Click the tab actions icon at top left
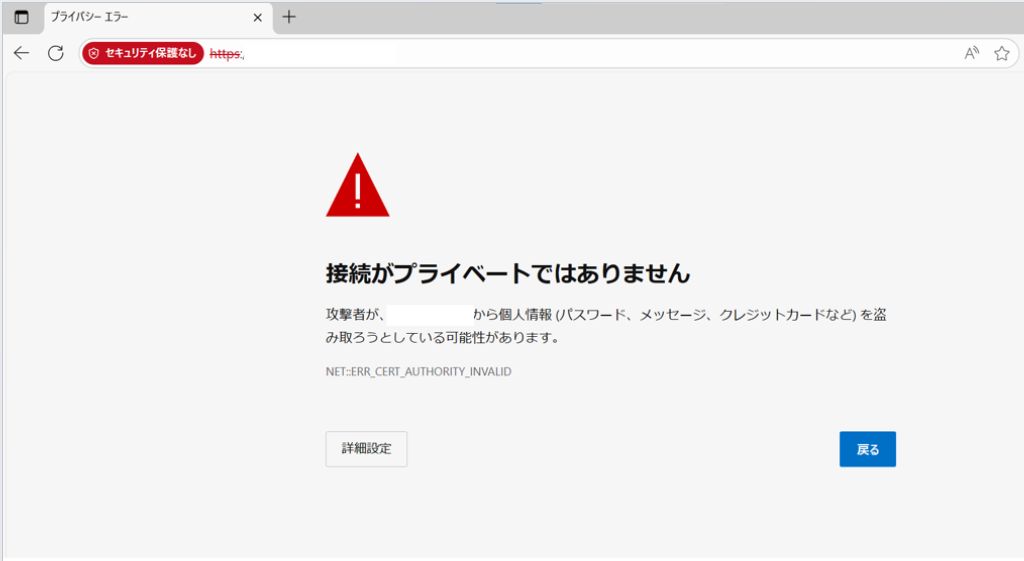1024x561 pixels. click(22, 17)
